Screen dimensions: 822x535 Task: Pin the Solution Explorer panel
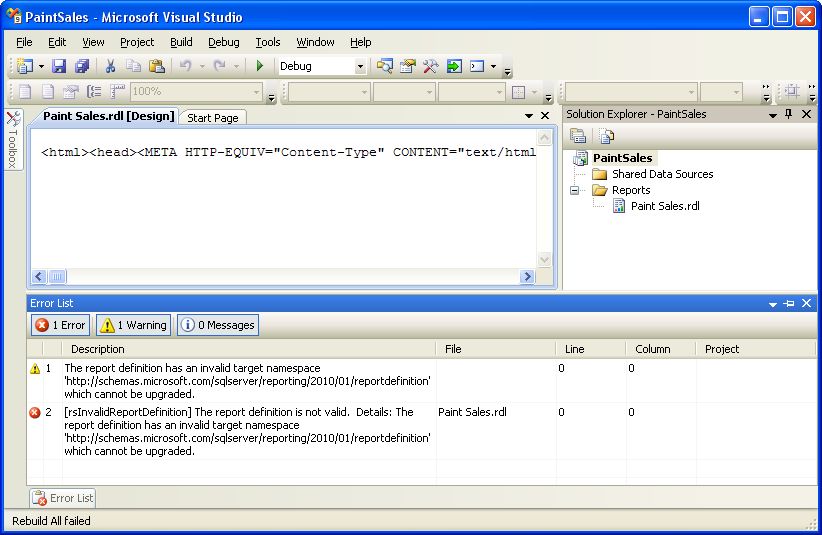(788, 114)
